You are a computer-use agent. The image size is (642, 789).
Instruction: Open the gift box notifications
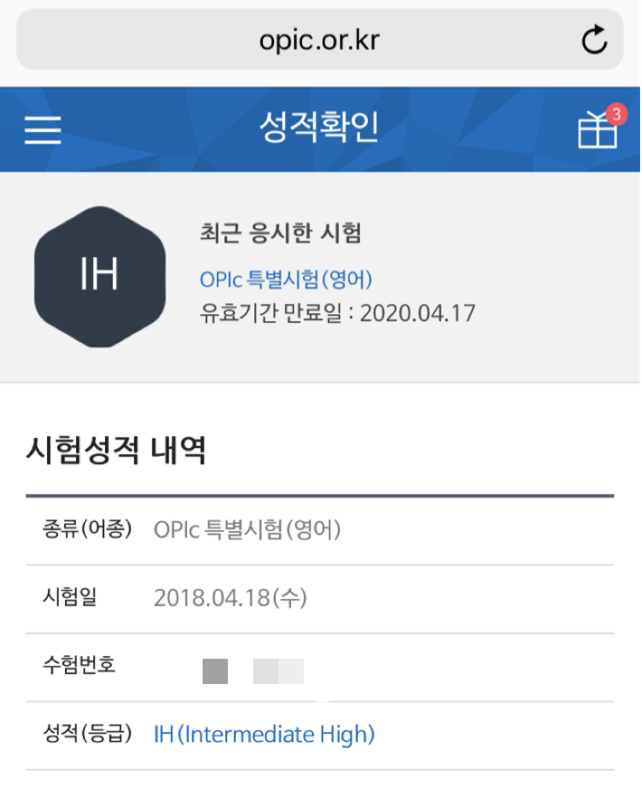coord(597,130)
